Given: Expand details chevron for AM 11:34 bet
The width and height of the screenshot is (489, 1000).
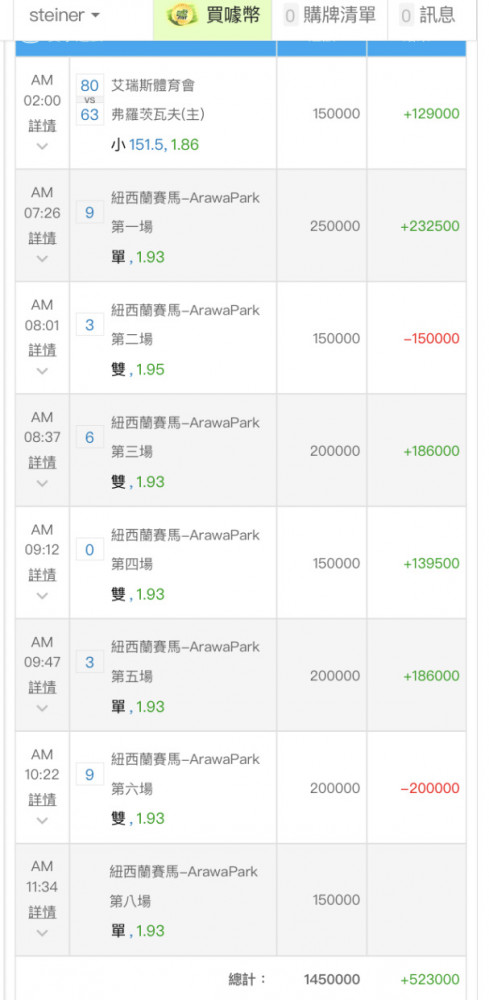Looking at the screenshot, I should (42, 932).
